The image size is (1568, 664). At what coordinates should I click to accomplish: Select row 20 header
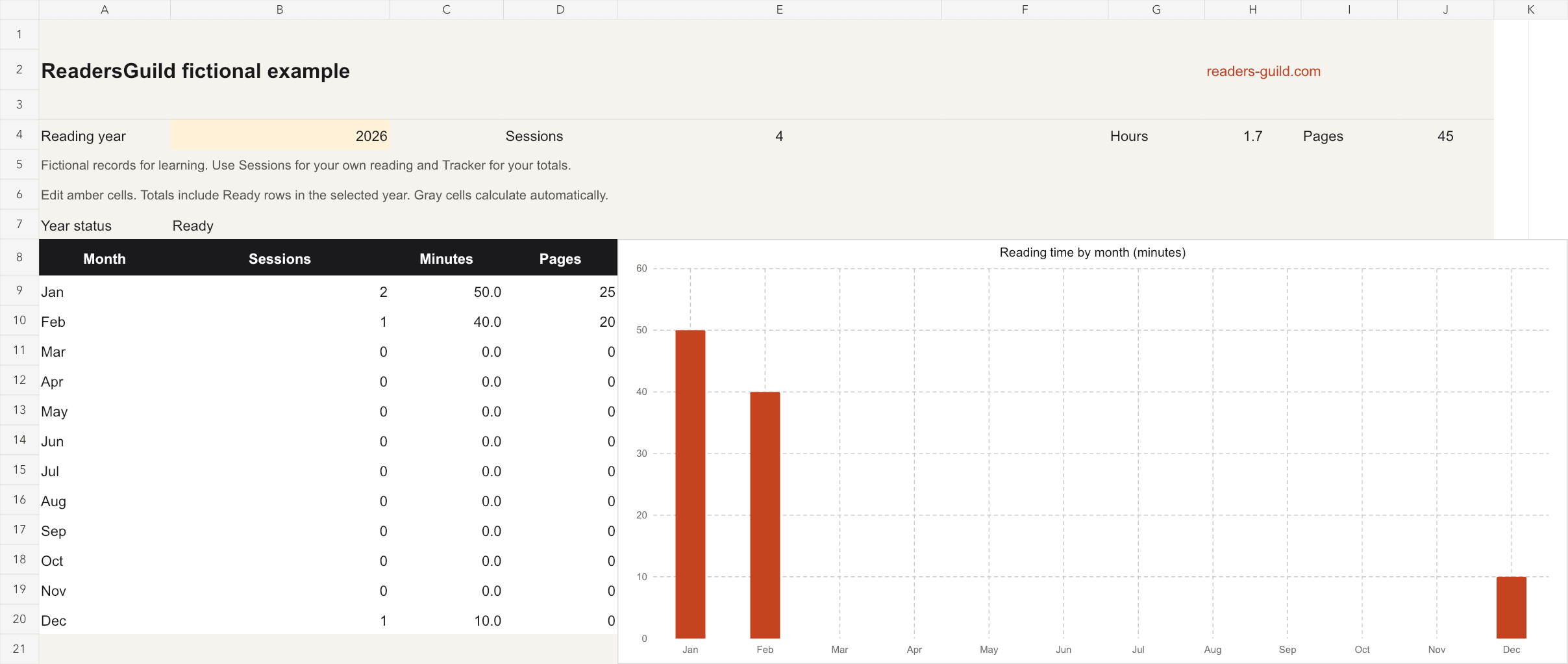[19, 619]
